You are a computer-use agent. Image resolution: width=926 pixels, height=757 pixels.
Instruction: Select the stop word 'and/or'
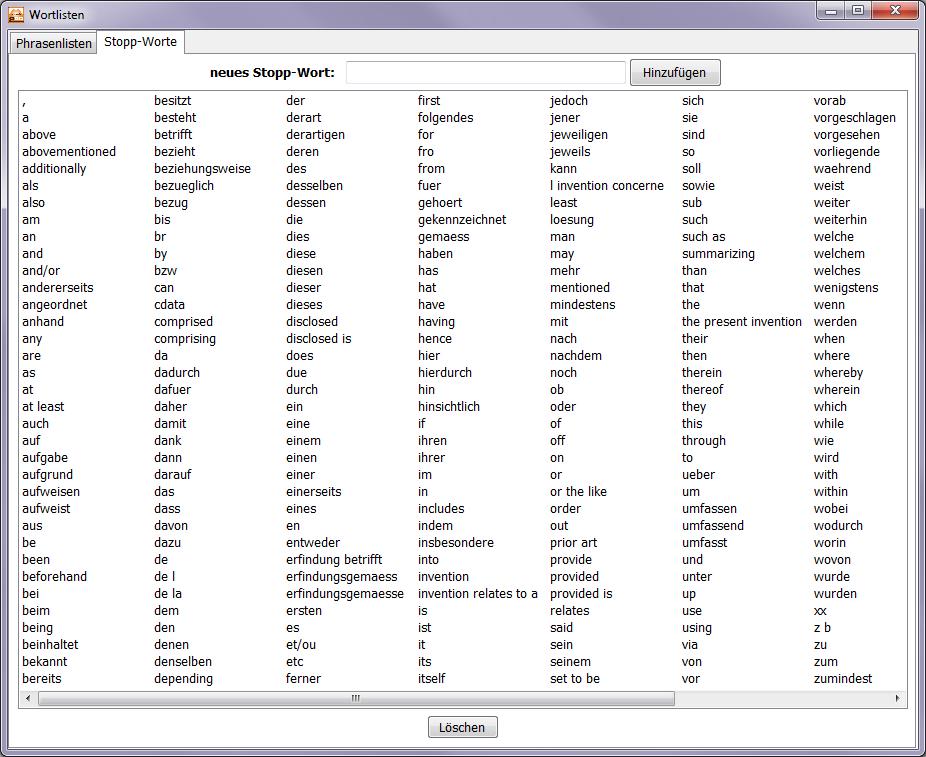(41, 271)
